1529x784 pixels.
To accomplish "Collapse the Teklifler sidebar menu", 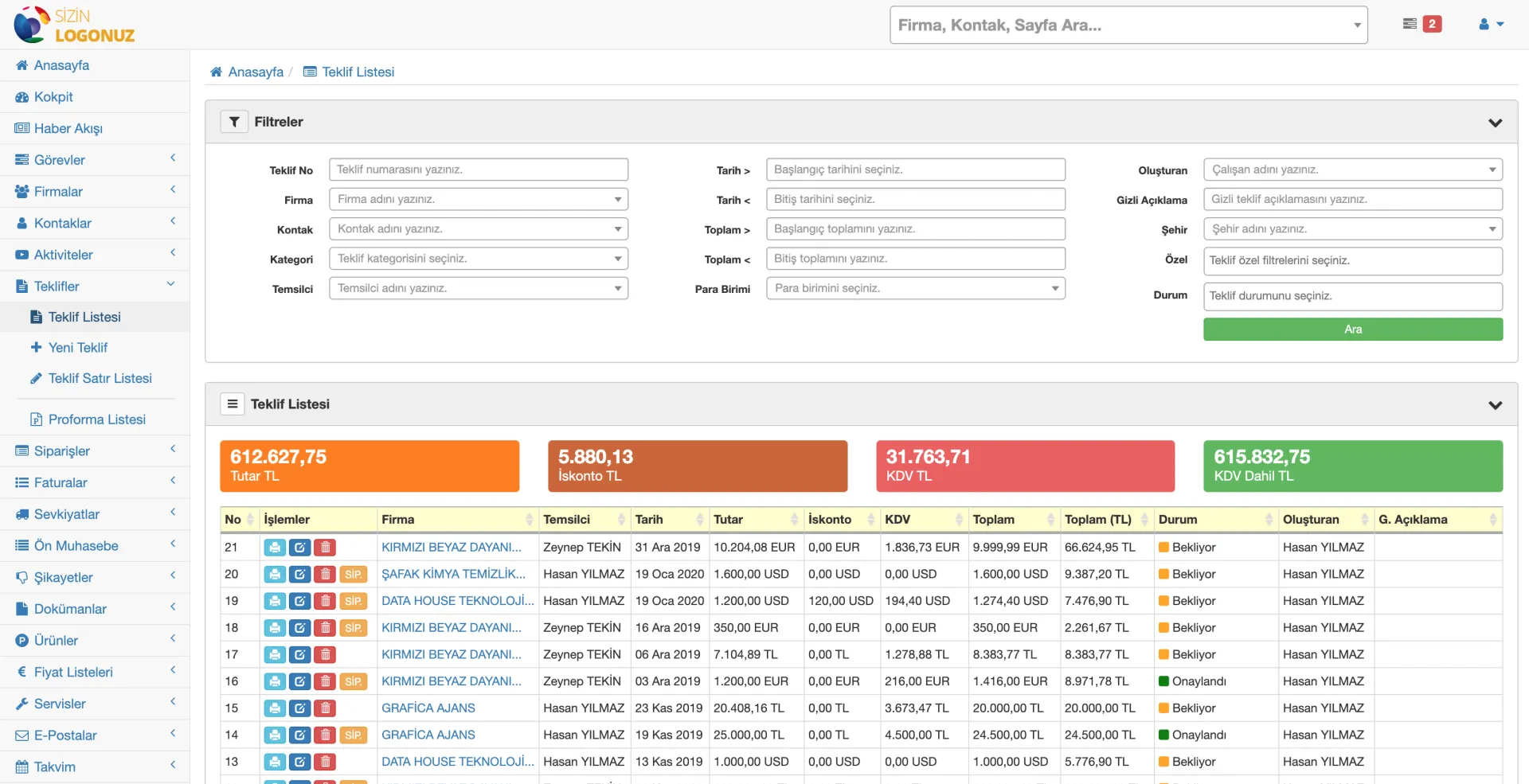I will pos(95,286).
